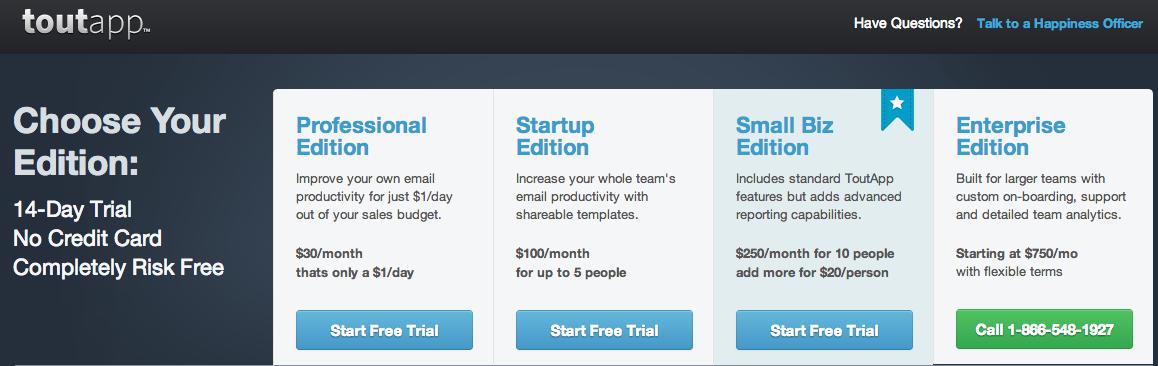Viewport: 1158px width, 366px height.
Task: Open Talk to a Happiness Officer link
Action: (x=1060, y=24)
